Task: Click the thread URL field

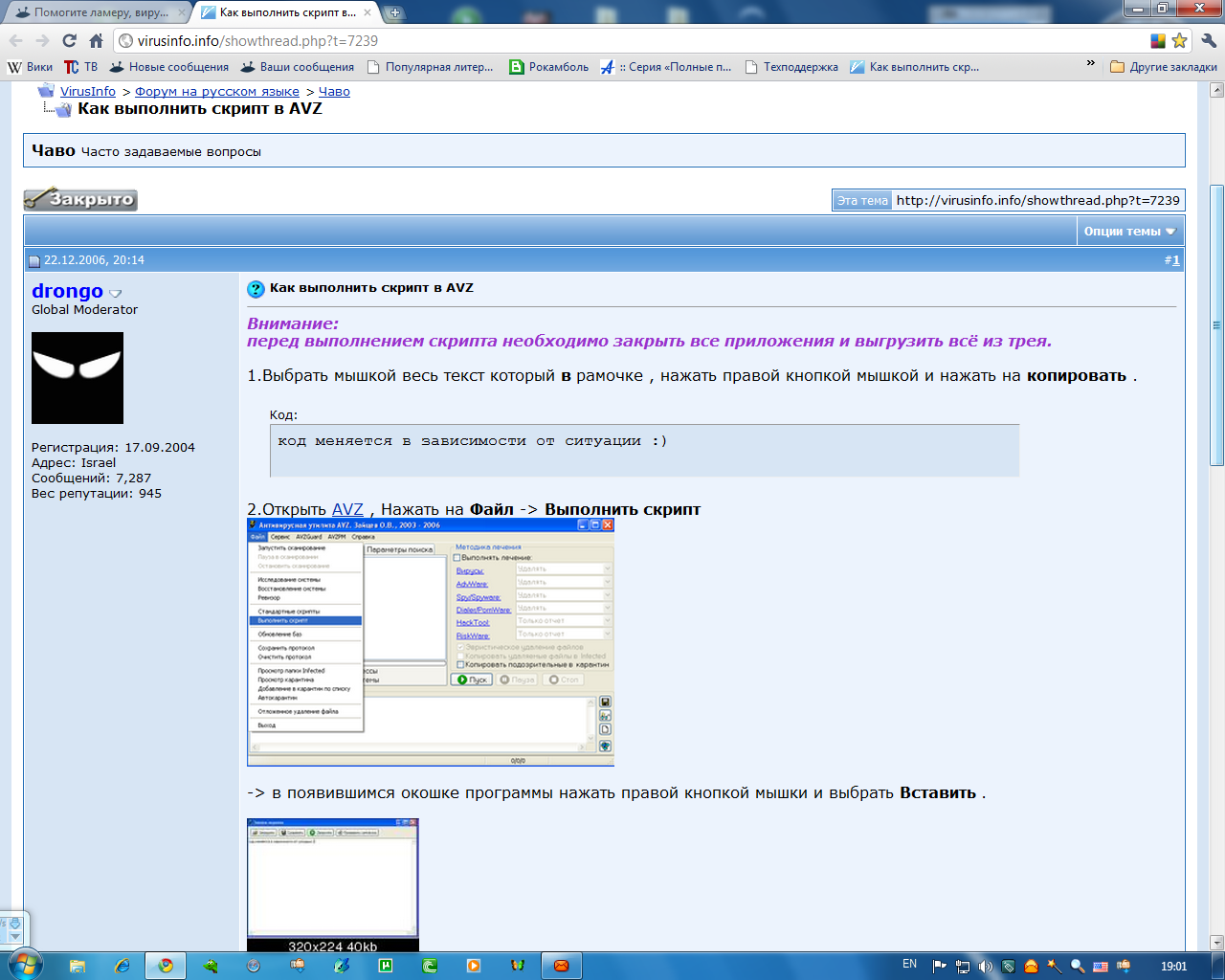Action: (1038, 200)
